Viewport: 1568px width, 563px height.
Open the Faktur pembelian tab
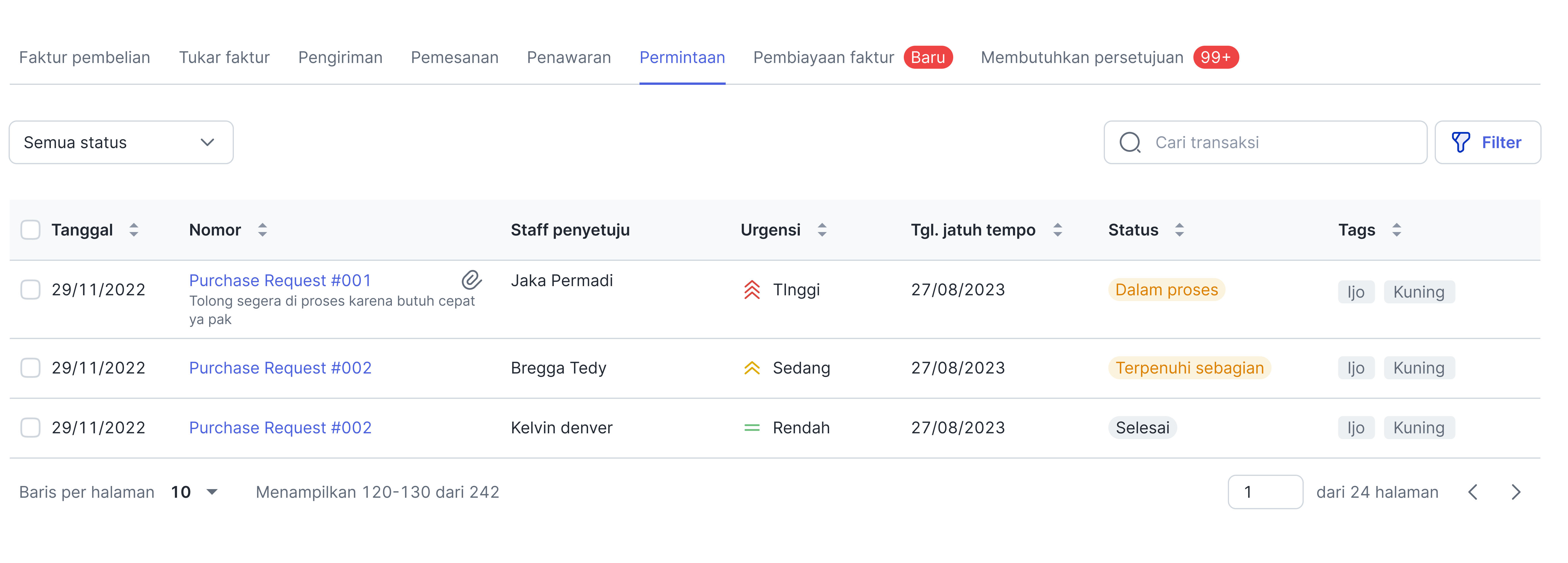[x=85, y=57]
